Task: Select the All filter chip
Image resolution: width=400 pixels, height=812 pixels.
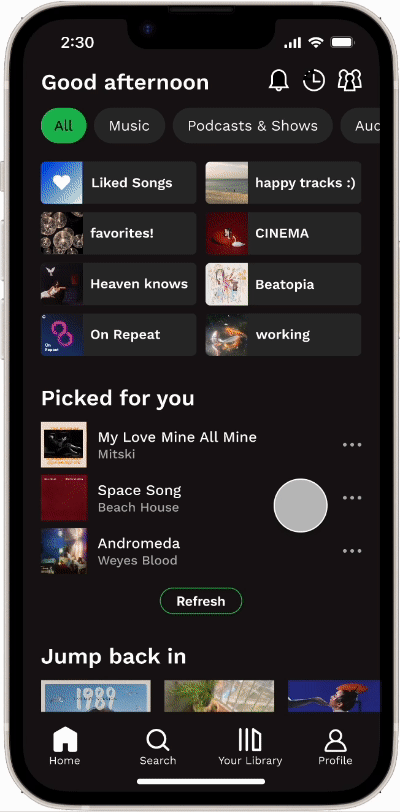Action: [x=64, y=125]
